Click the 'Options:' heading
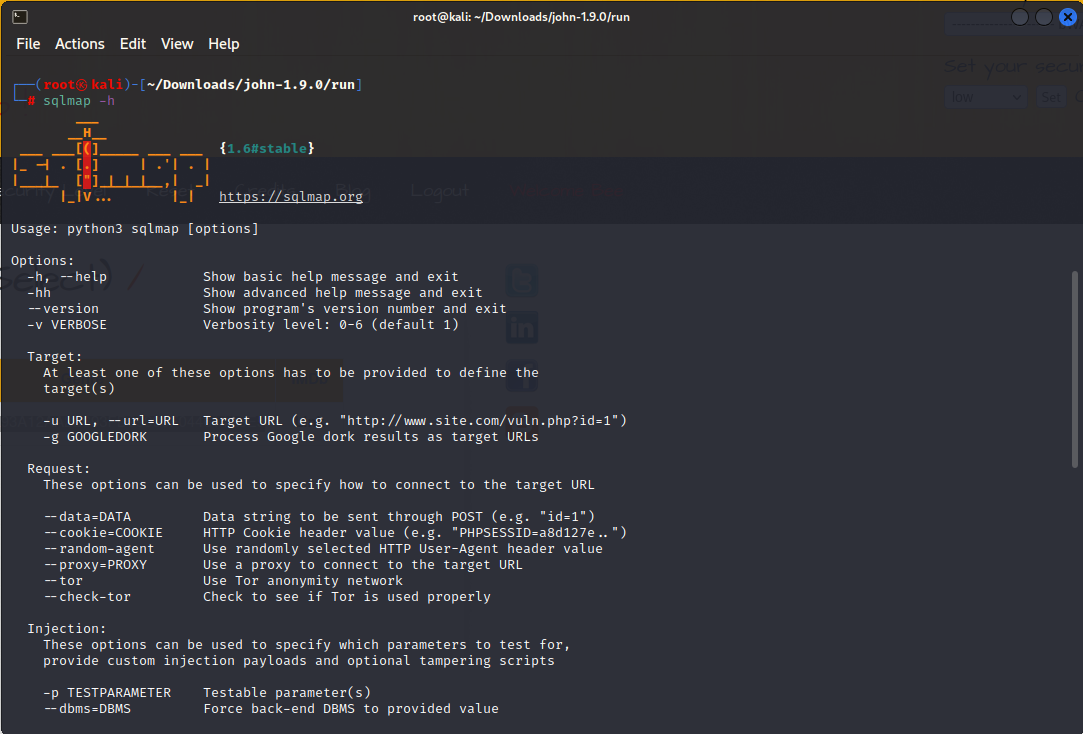 43,261
